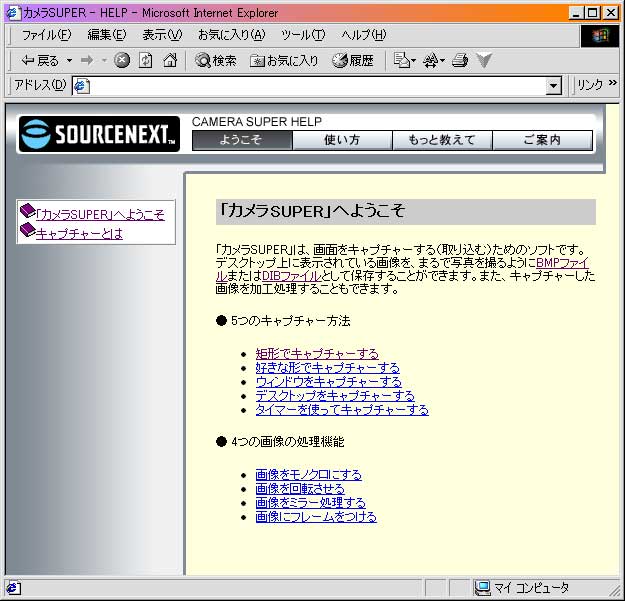
Task: Open the 検索 search toolbar button
Action: 215,61
